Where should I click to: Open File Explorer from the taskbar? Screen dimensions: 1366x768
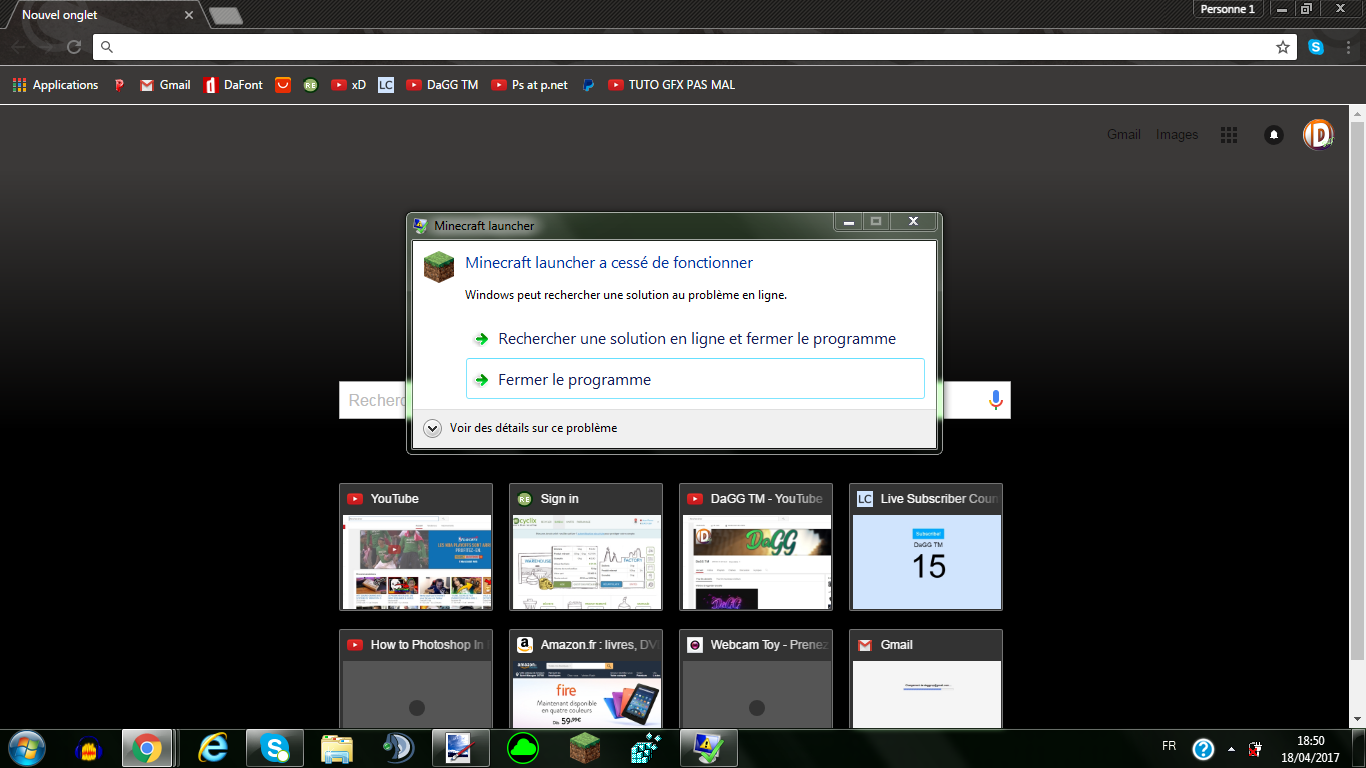pyautogui.click(x=337, y=748)
